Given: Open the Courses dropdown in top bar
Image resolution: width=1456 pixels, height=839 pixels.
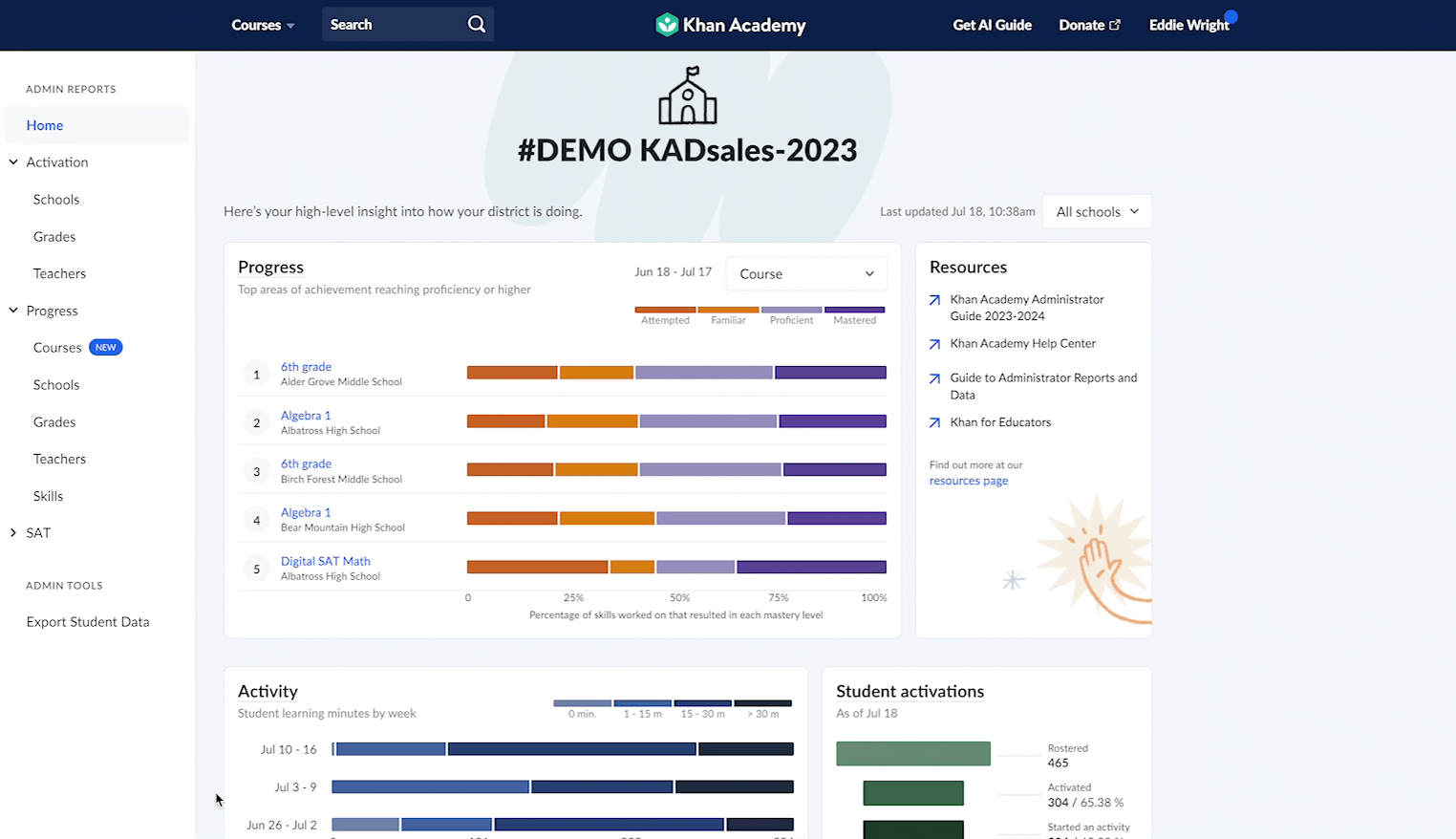Looking at the screenshot, I should (x=263, y=25).
